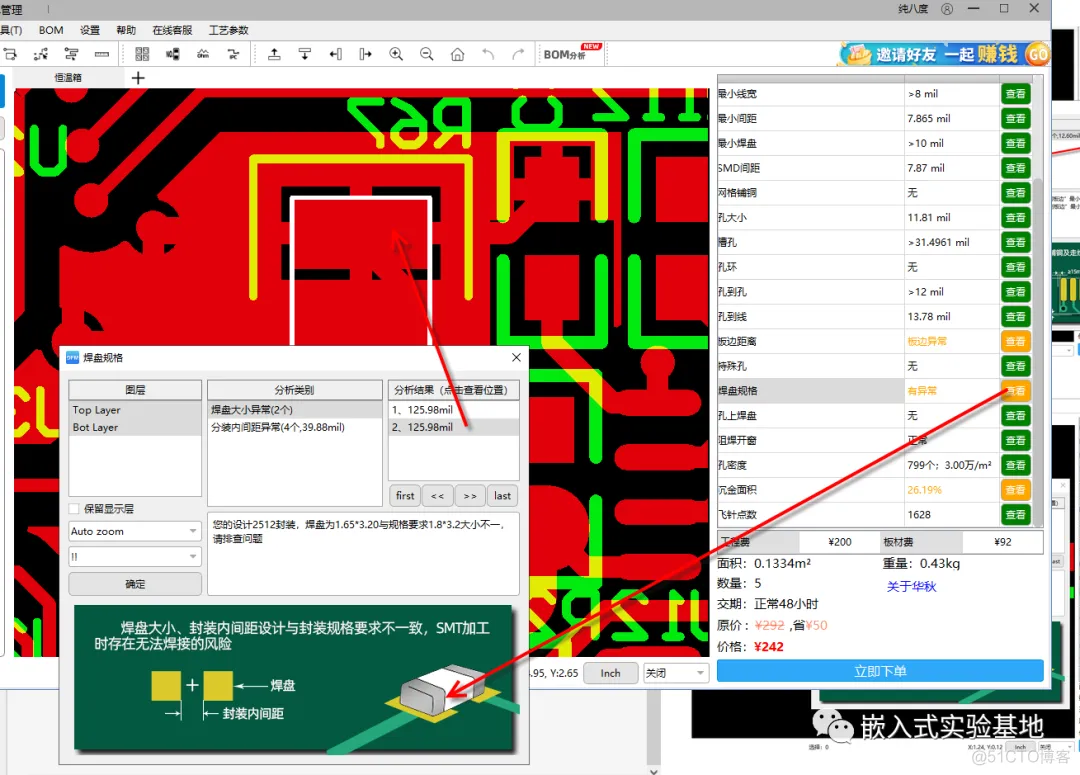Click the four-square grid panel icon
Screen dimensions: 1080x775
tap(142, 54)
